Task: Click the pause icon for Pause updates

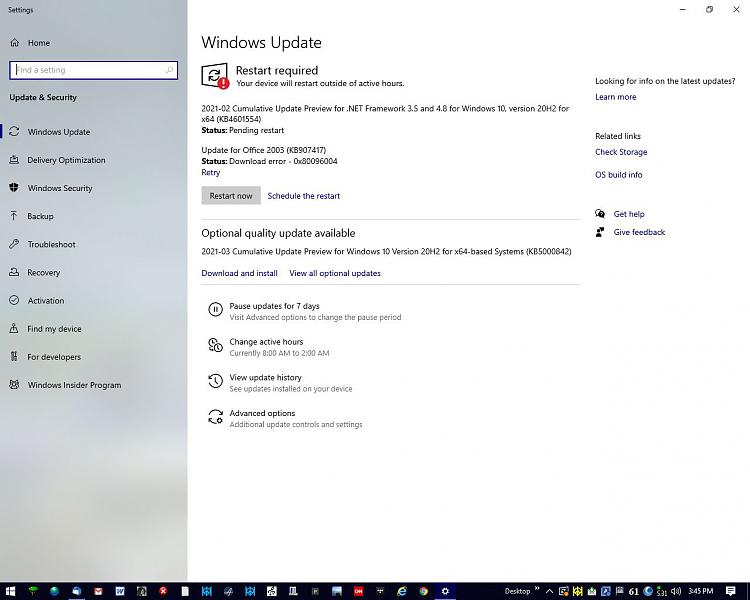Action: pos(215,310)
